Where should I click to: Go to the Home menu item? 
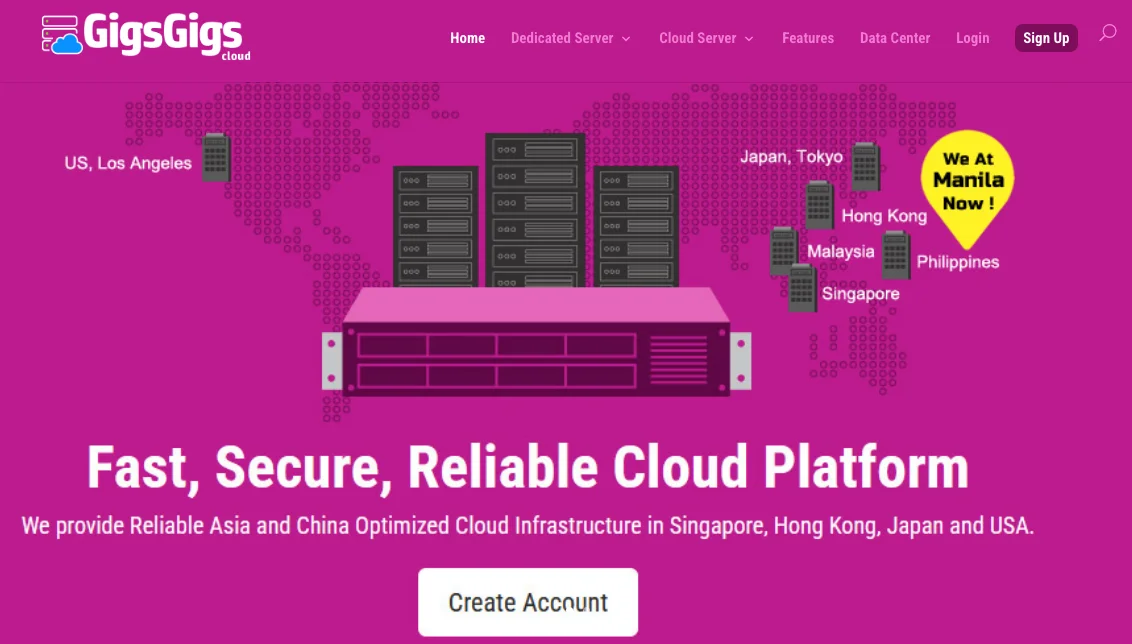tap(468, 38)
